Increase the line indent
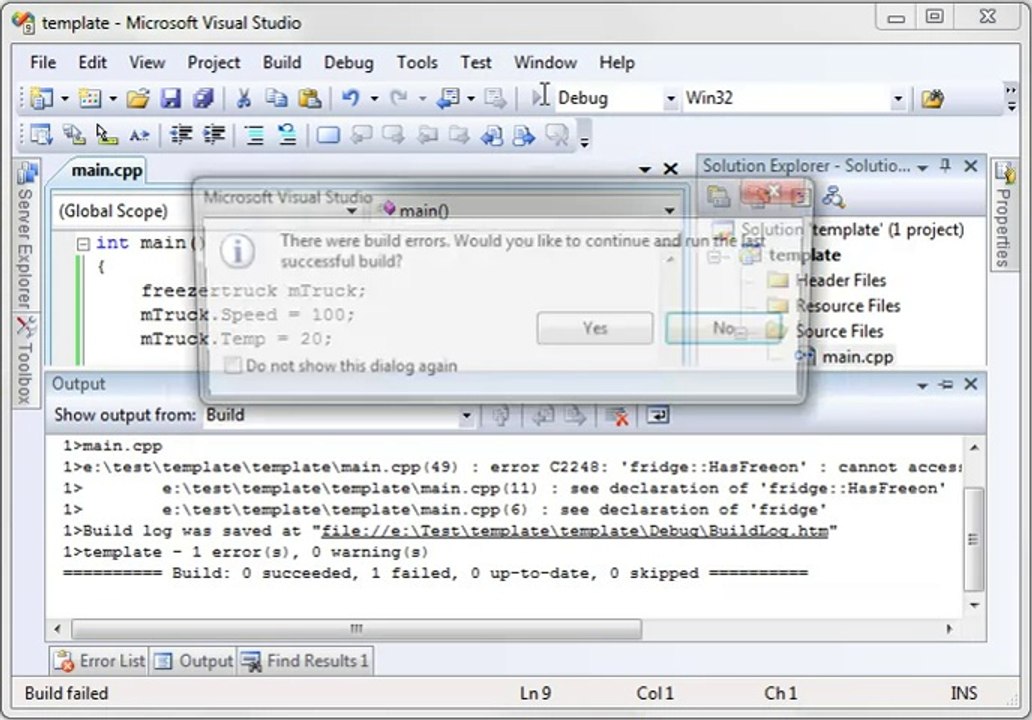Screen dimensions: 1032x720 pos(214,136)
